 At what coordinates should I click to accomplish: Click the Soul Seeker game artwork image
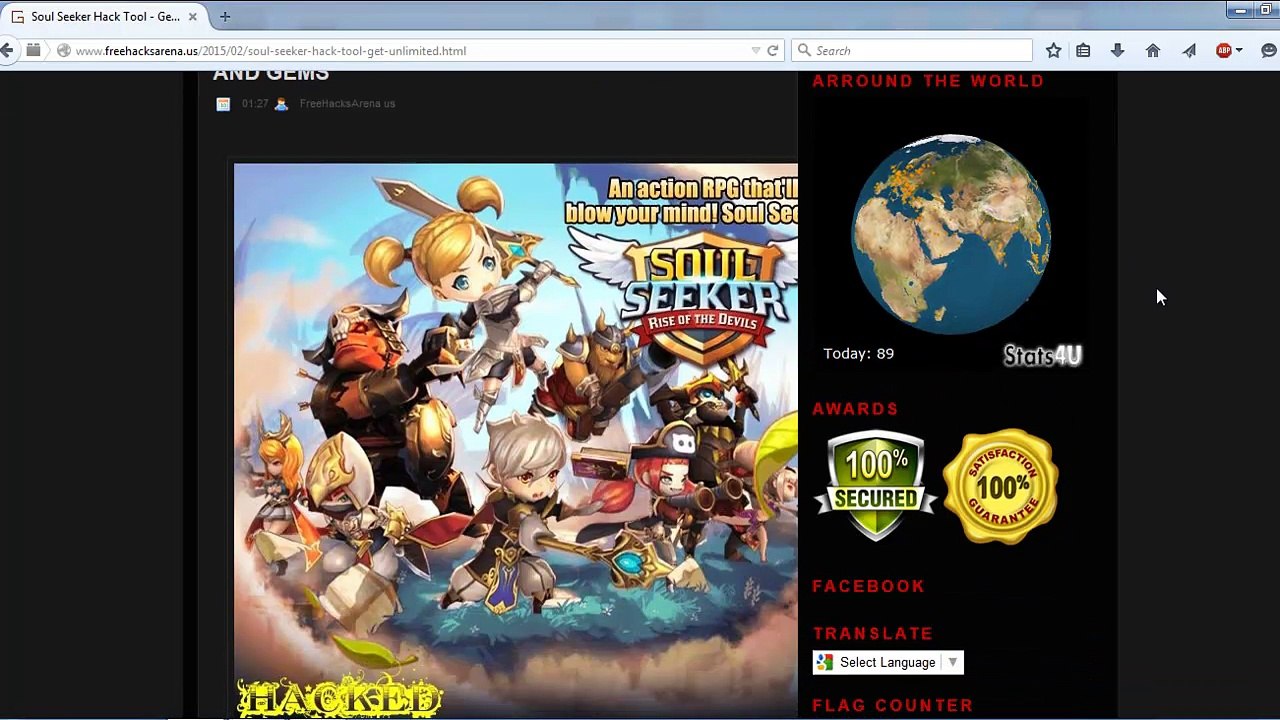pos(516,440)
